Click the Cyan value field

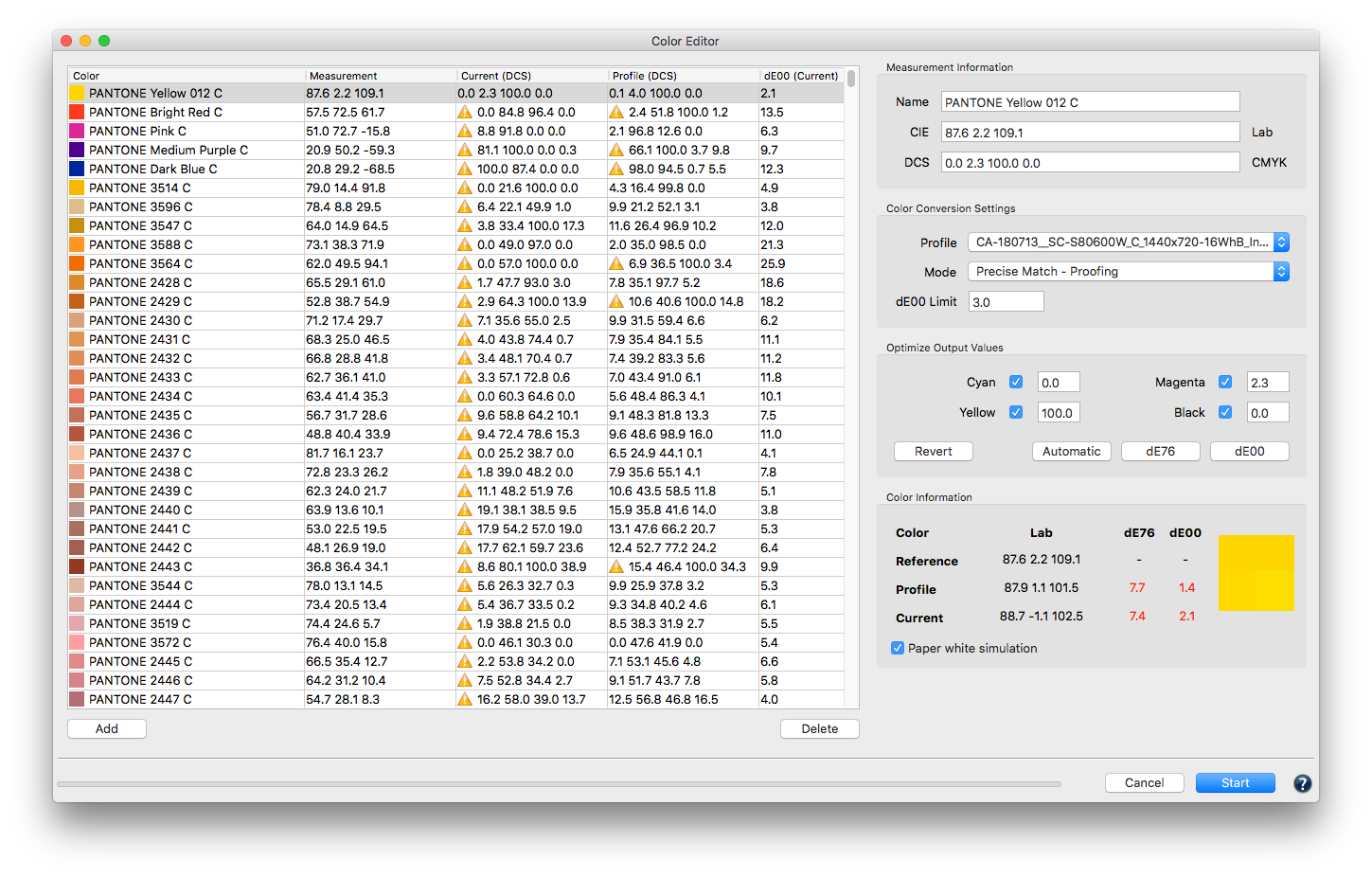[1059, 383]
